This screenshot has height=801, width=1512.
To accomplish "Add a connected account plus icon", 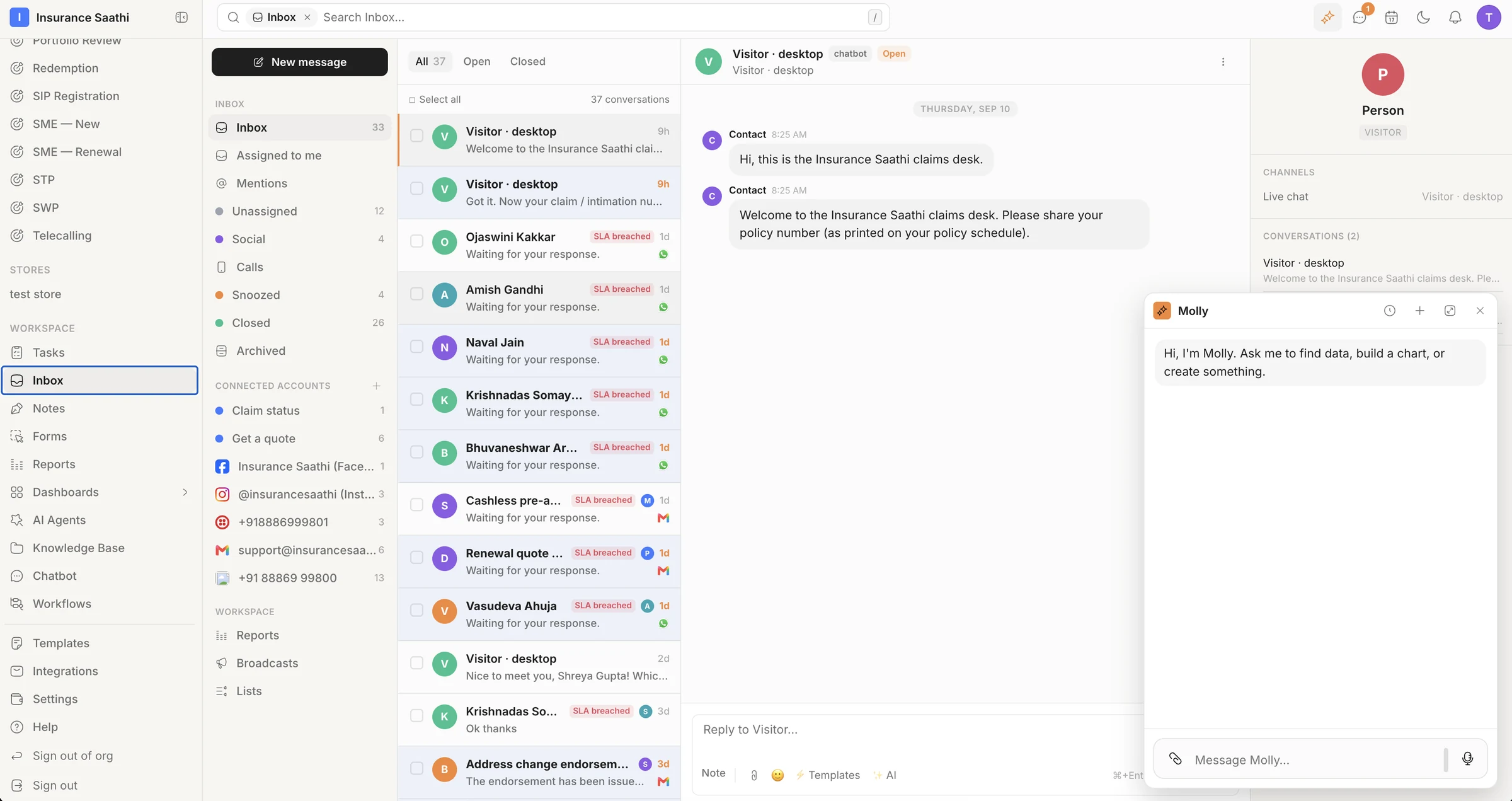I will 376,386.
